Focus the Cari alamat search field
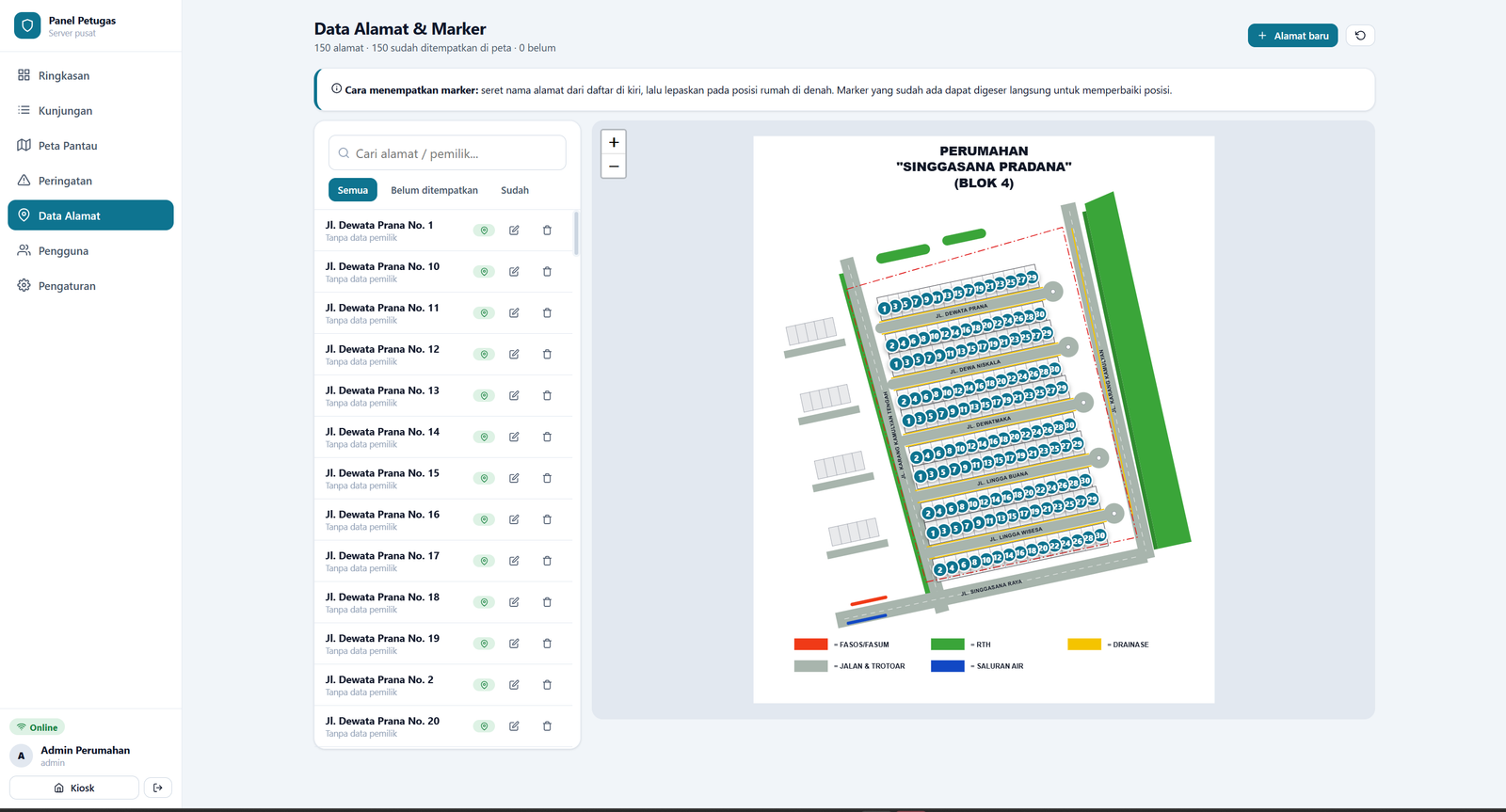Viewport: 1506px width, 812px height. click(447, 153)
